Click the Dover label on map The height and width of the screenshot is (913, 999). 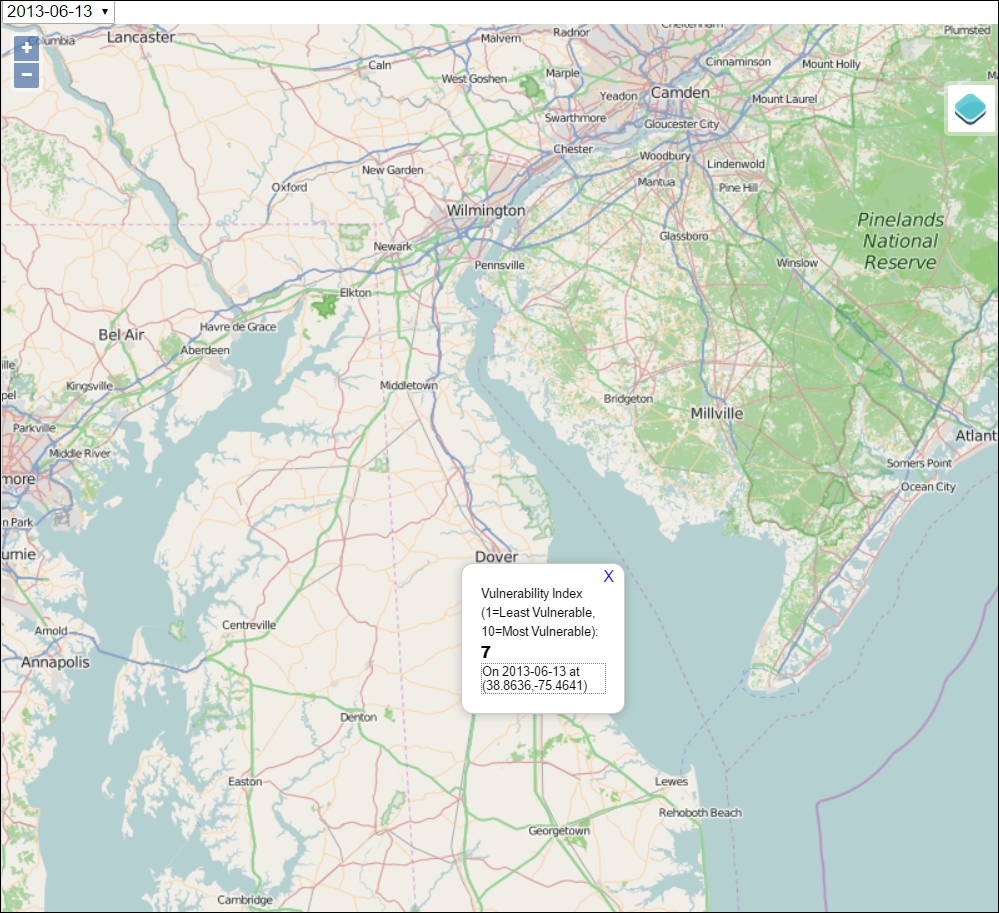(496, 556)
